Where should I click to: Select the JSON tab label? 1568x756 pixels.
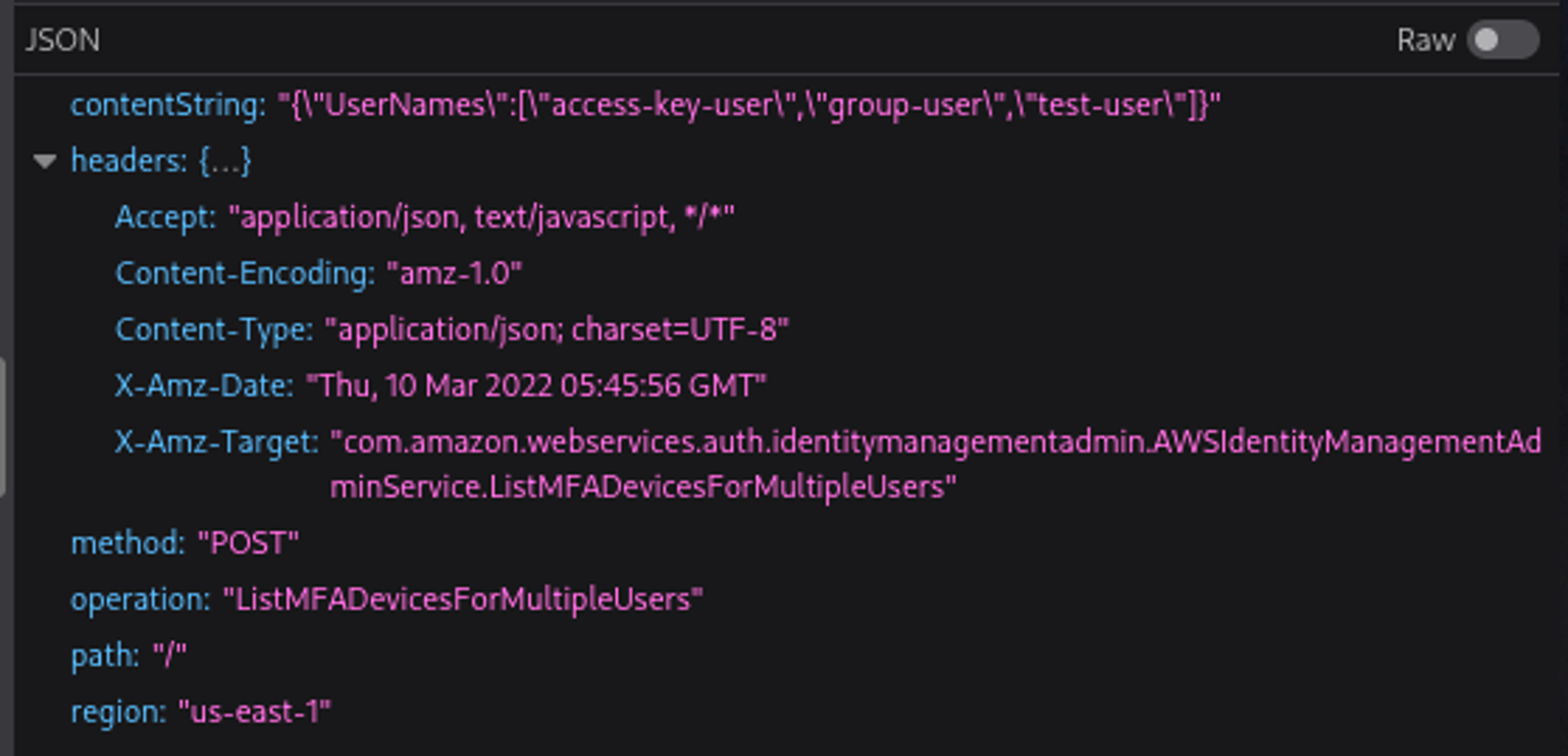tap(60, 40)
